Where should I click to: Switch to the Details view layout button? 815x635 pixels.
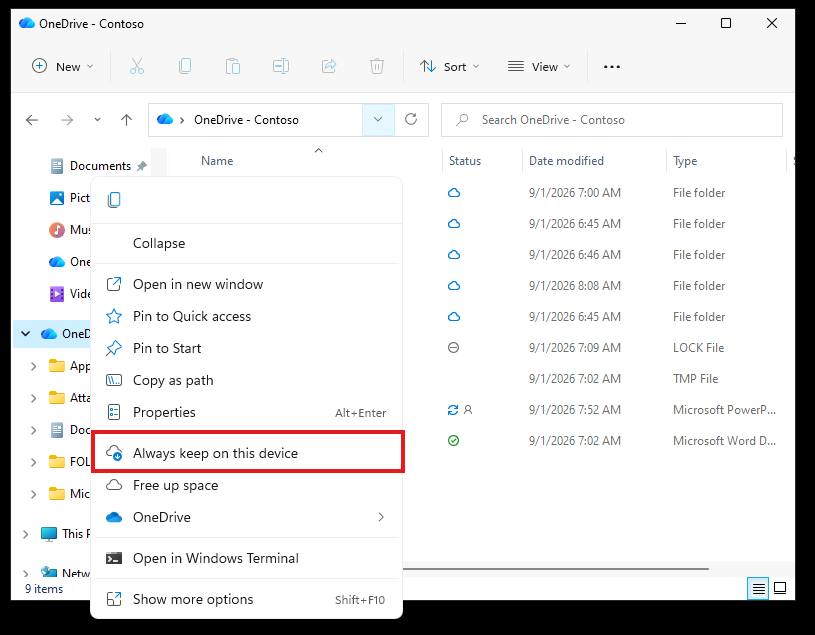(758, 589)
